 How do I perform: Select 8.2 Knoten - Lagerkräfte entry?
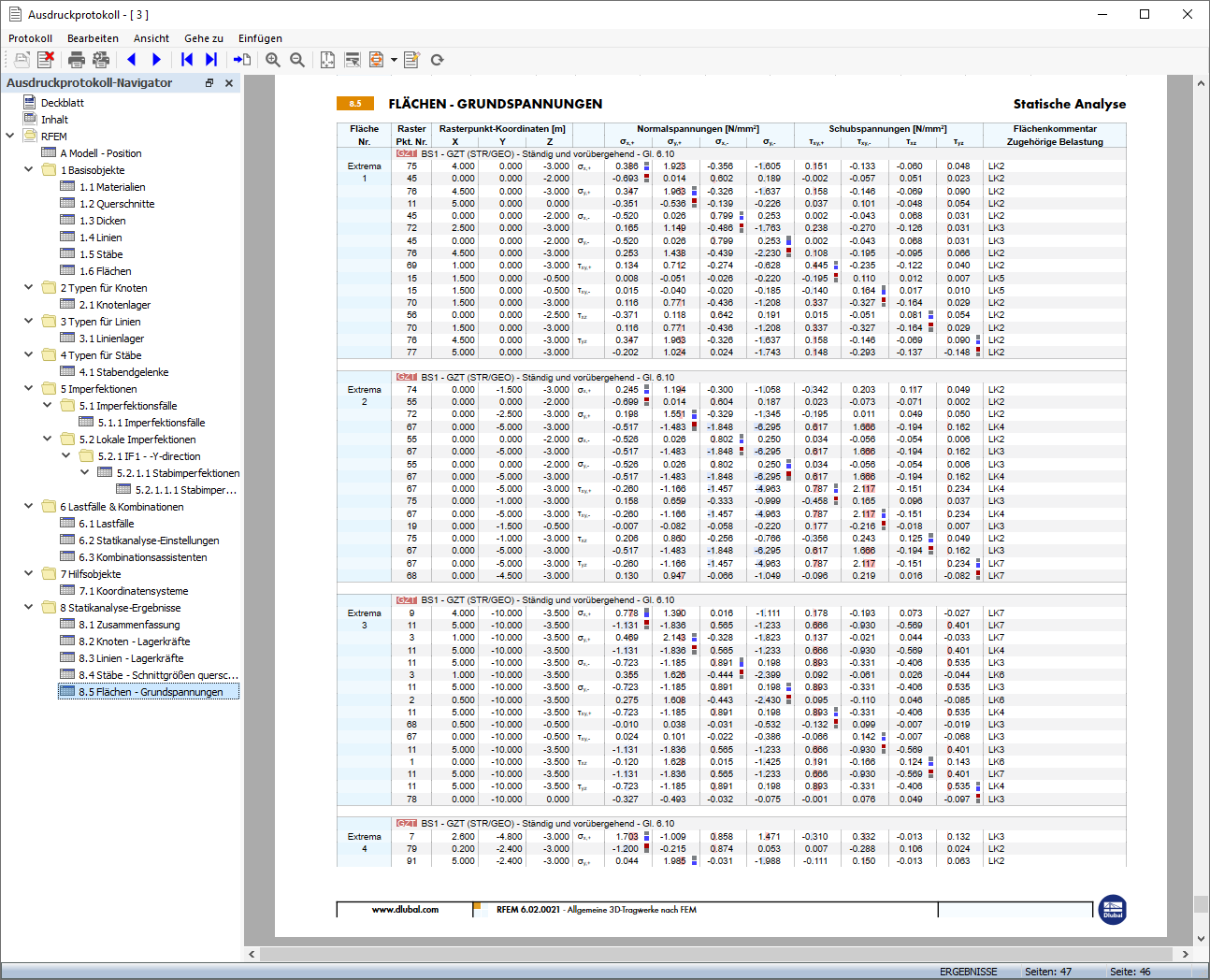[x=134, y=641]
